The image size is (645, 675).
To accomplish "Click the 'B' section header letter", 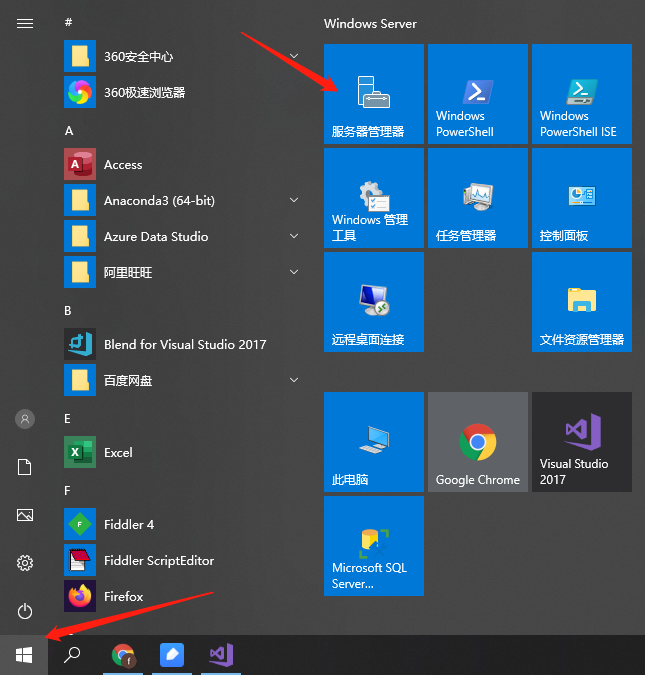I will coord(68,311).
